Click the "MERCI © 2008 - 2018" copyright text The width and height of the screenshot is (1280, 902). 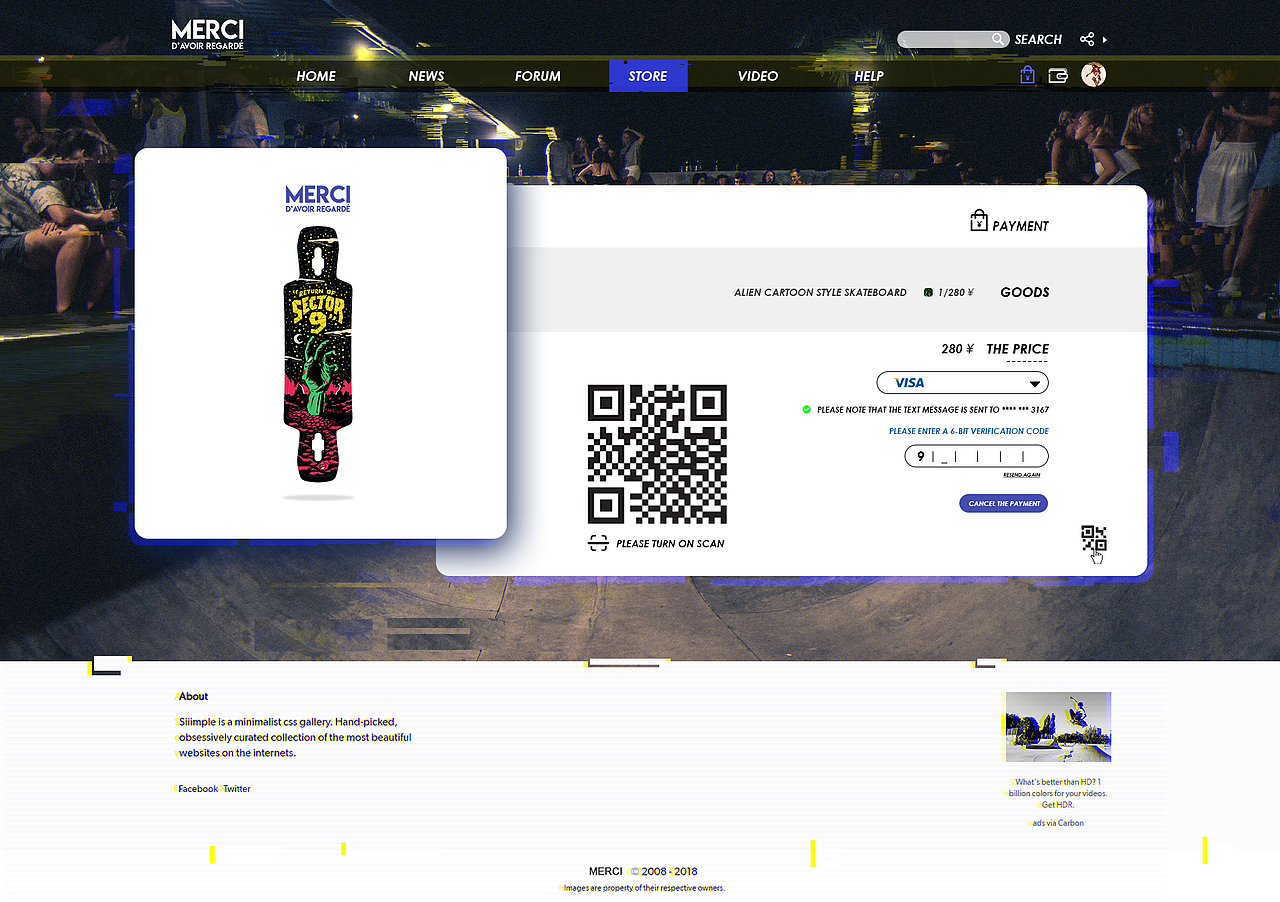tap(643, 871)
